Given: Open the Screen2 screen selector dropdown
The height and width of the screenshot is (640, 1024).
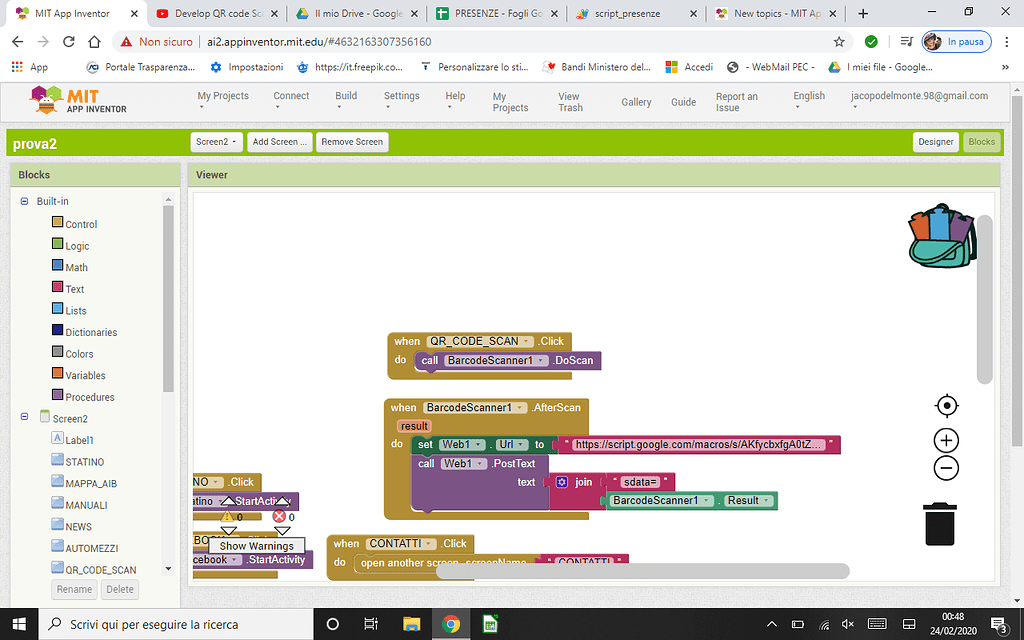Looking at the screenshot, I should [x=216, y=141].
